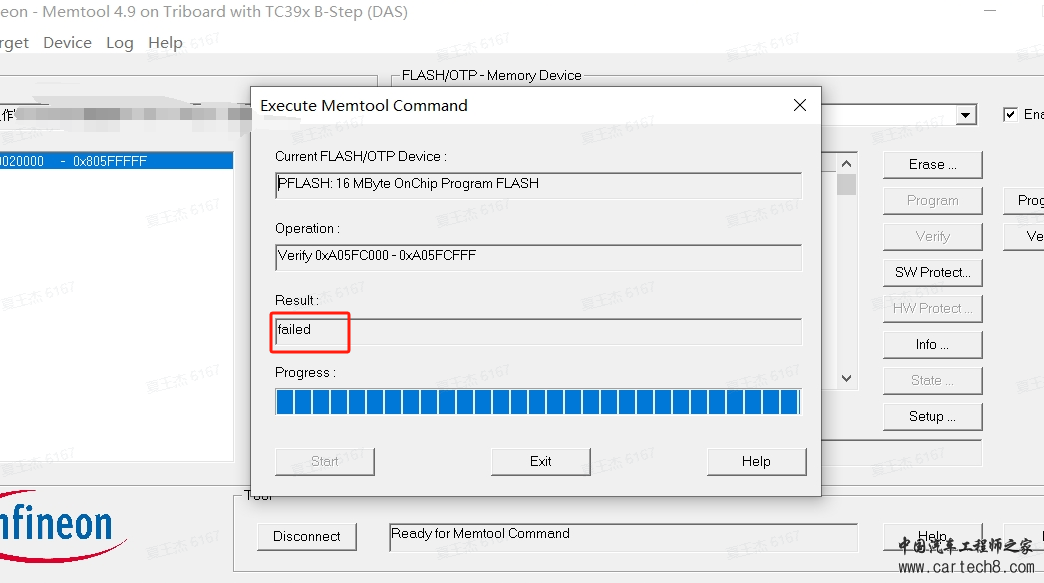Expand the FLASH/OTP memory device dropdown

click(x=965, y=115)
